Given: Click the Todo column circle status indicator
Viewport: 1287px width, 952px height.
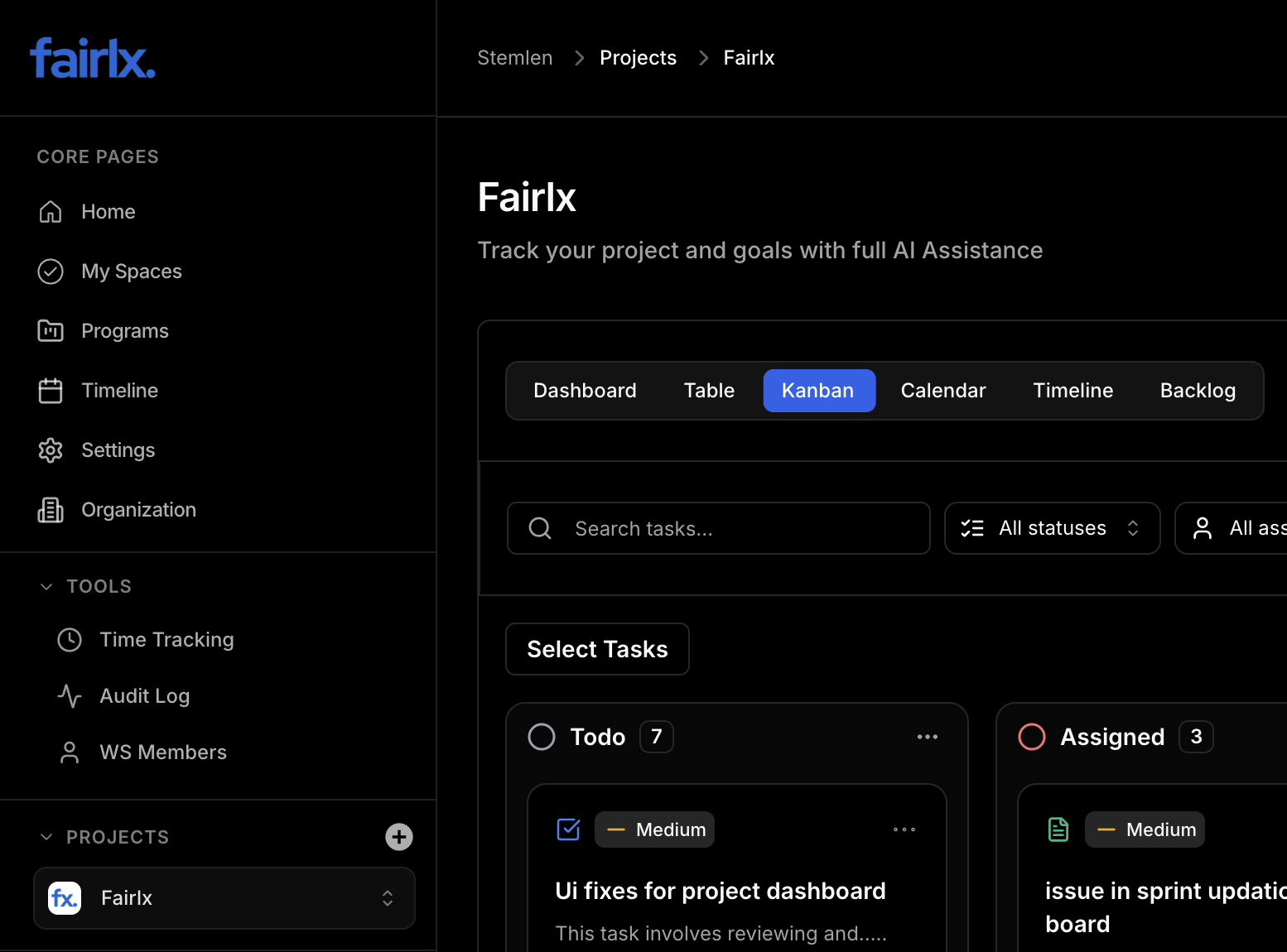Looking at the screenshot, I should (x=542, y=737).
